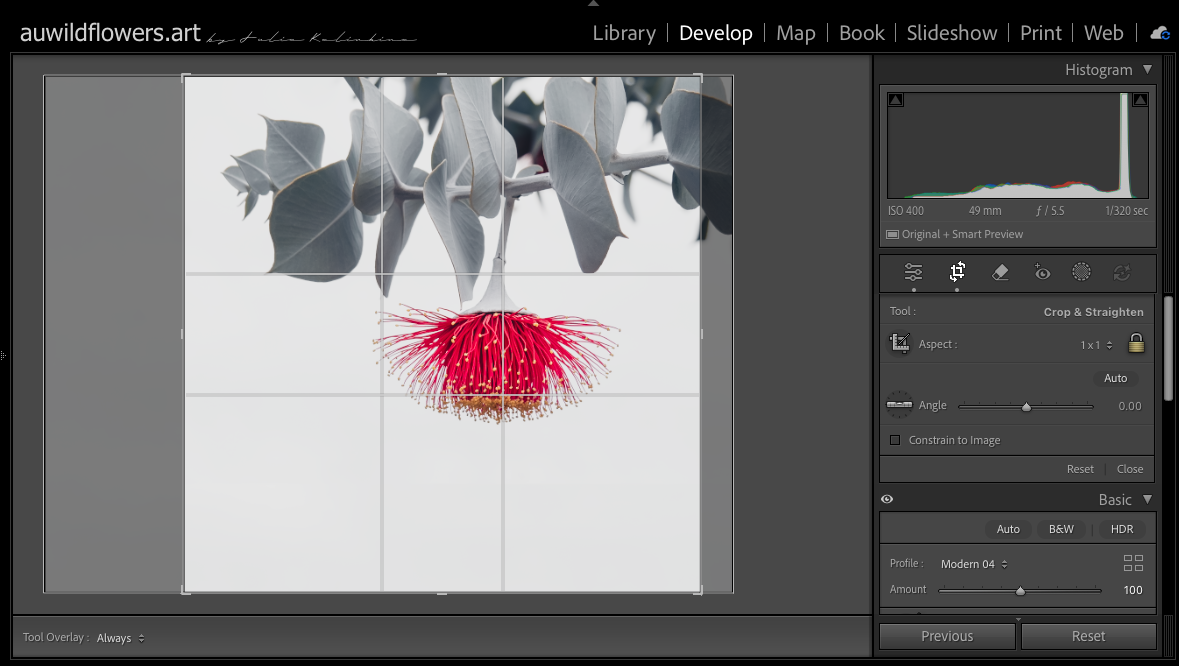Open the Web module
Viewport: 1179px width, 666px height.
tap(1103, 33)
